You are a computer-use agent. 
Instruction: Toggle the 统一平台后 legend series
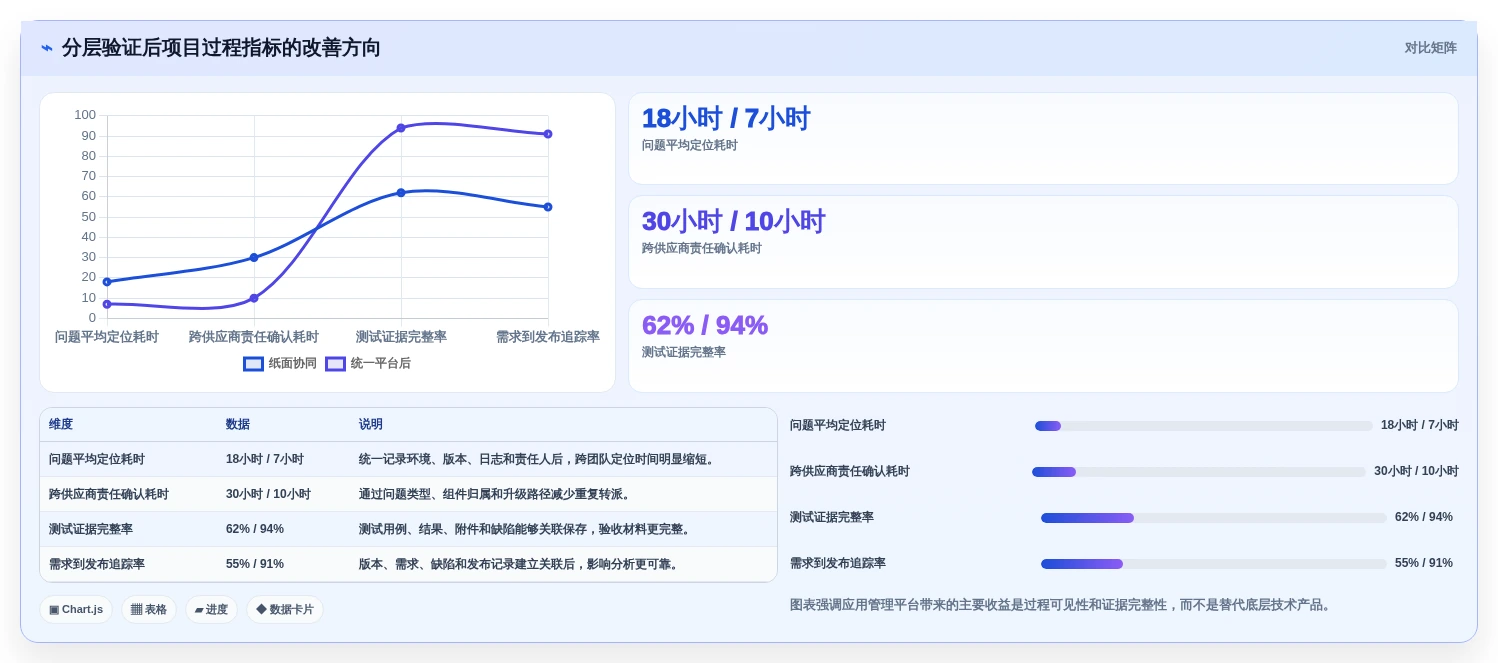pyautogui.click(x=368, y=364)
